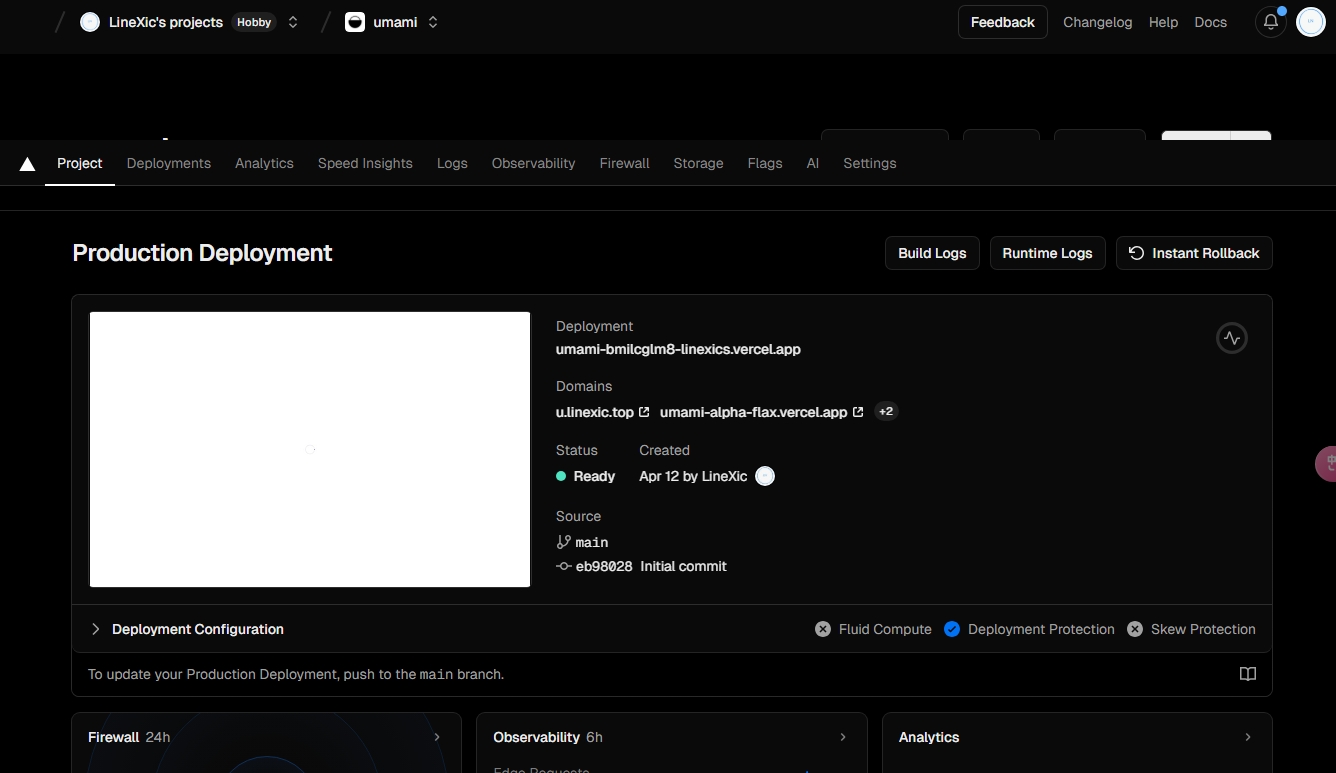Click the Apr 12 by LineXic text

(x=693, y=476)
